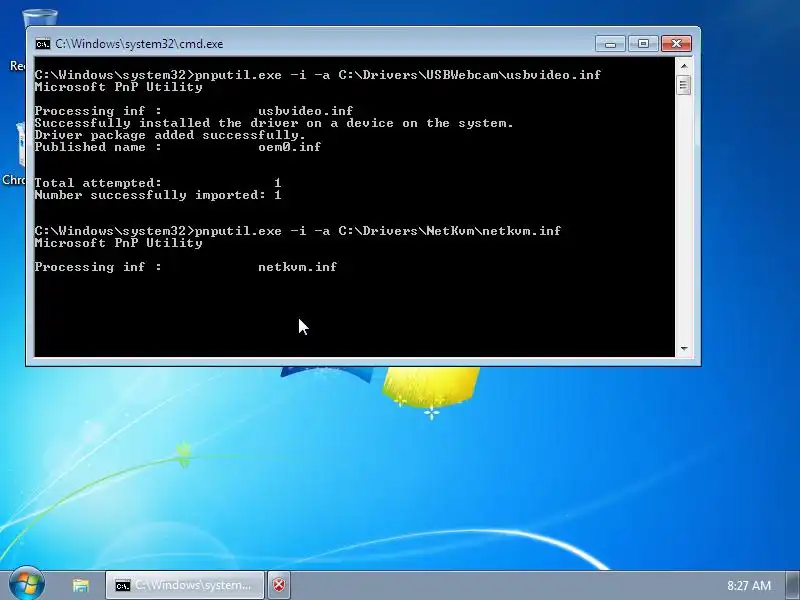
Task: Click the 'netkvm.inf' processing line
Action: [186, 267]
